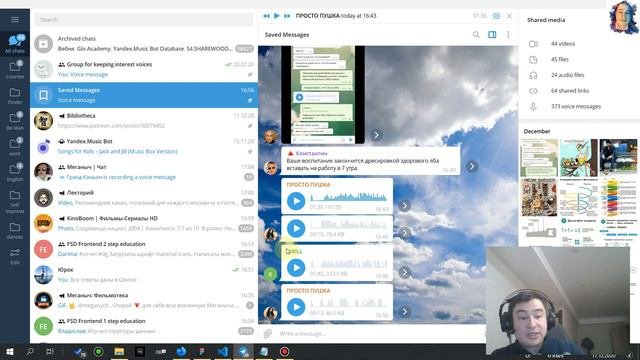The width and height of the screenshot is (640, 360).
Task: Open the Yandex.Music Bot chat
Action: 144,147
